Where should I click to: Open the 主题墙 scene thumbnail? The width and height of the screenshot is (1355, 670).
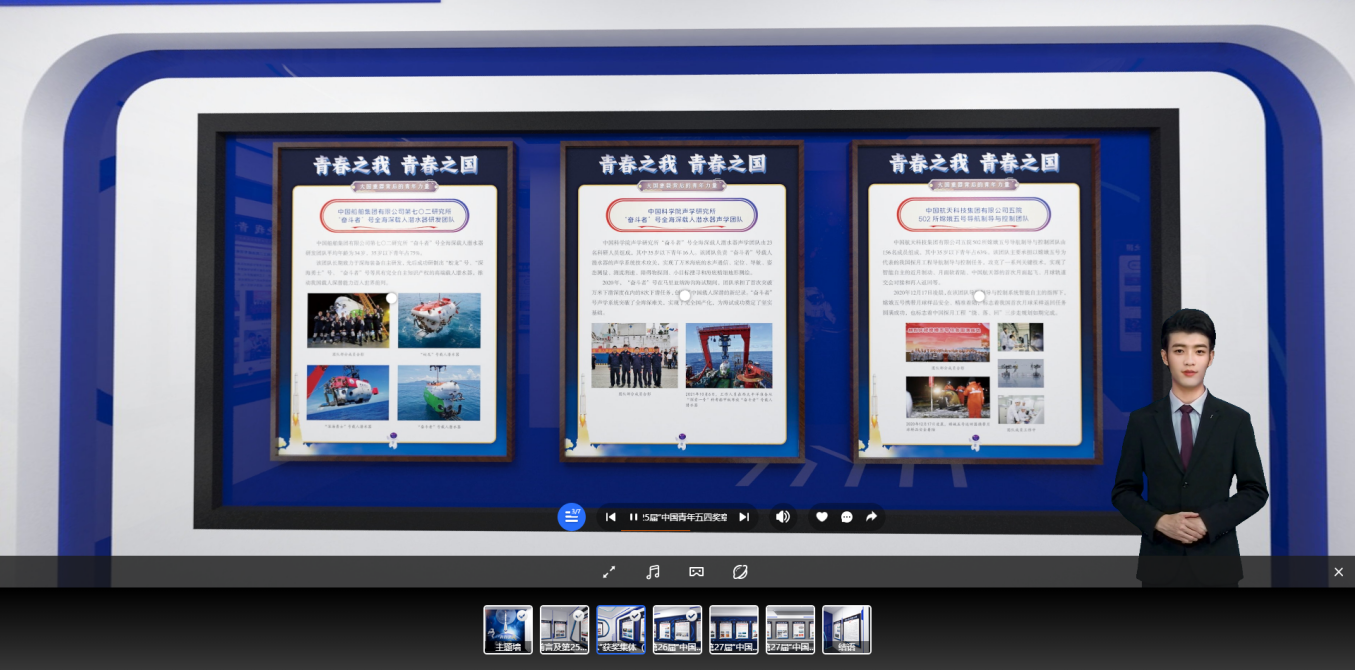coord(508,630)
